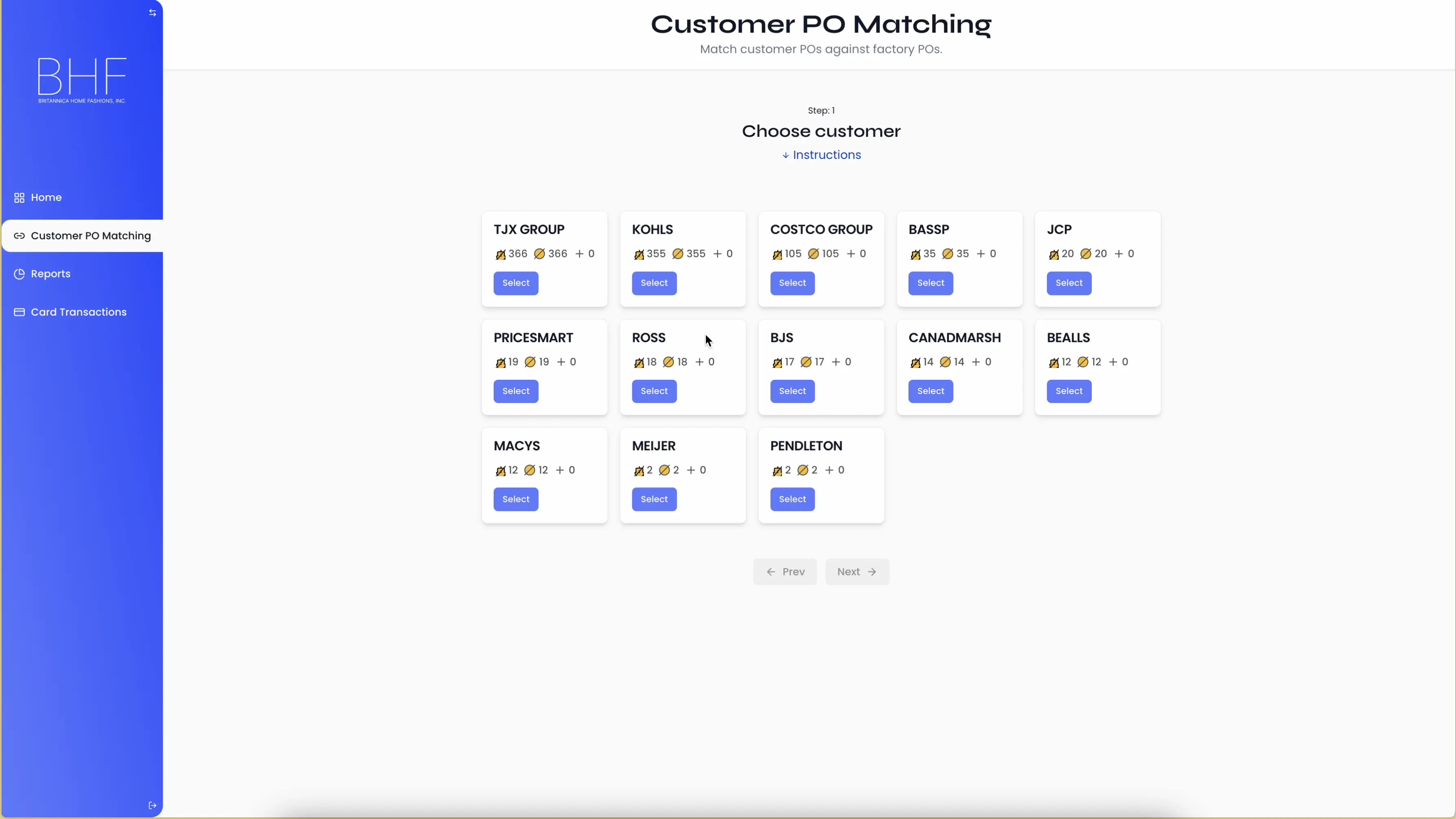Click the crossed circle icon on the ROSS card
This screenshot has height=819, width=1456.
click(x=669, y=362)
